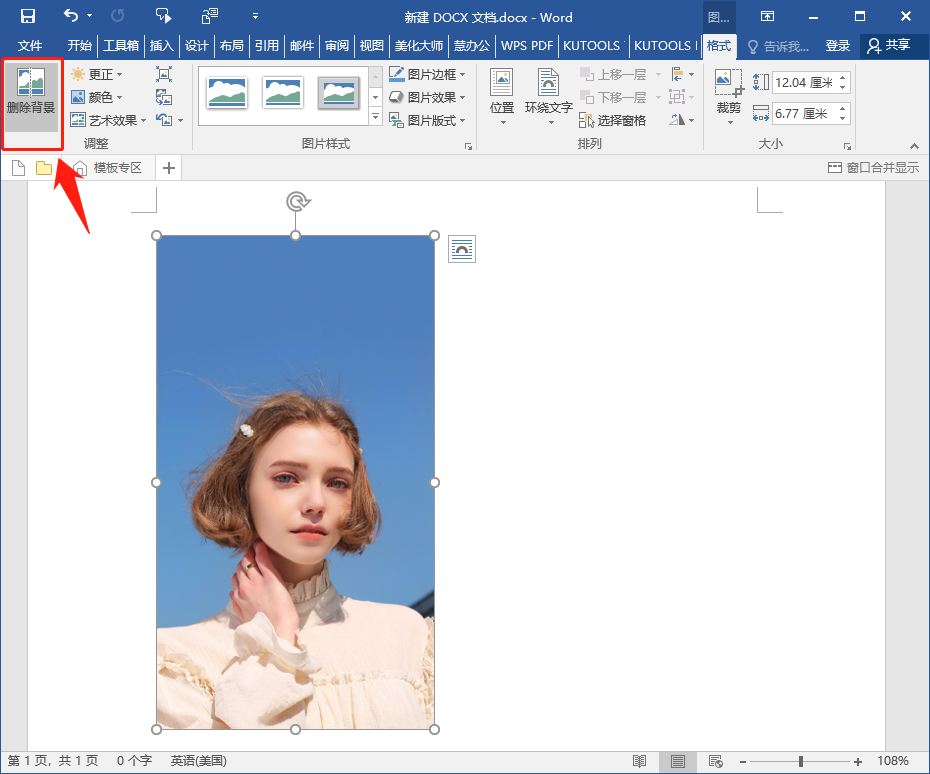This screenshot has width=930, height=774.
Task: Click the Remove Background (删除背景) button
Action: 31,97
